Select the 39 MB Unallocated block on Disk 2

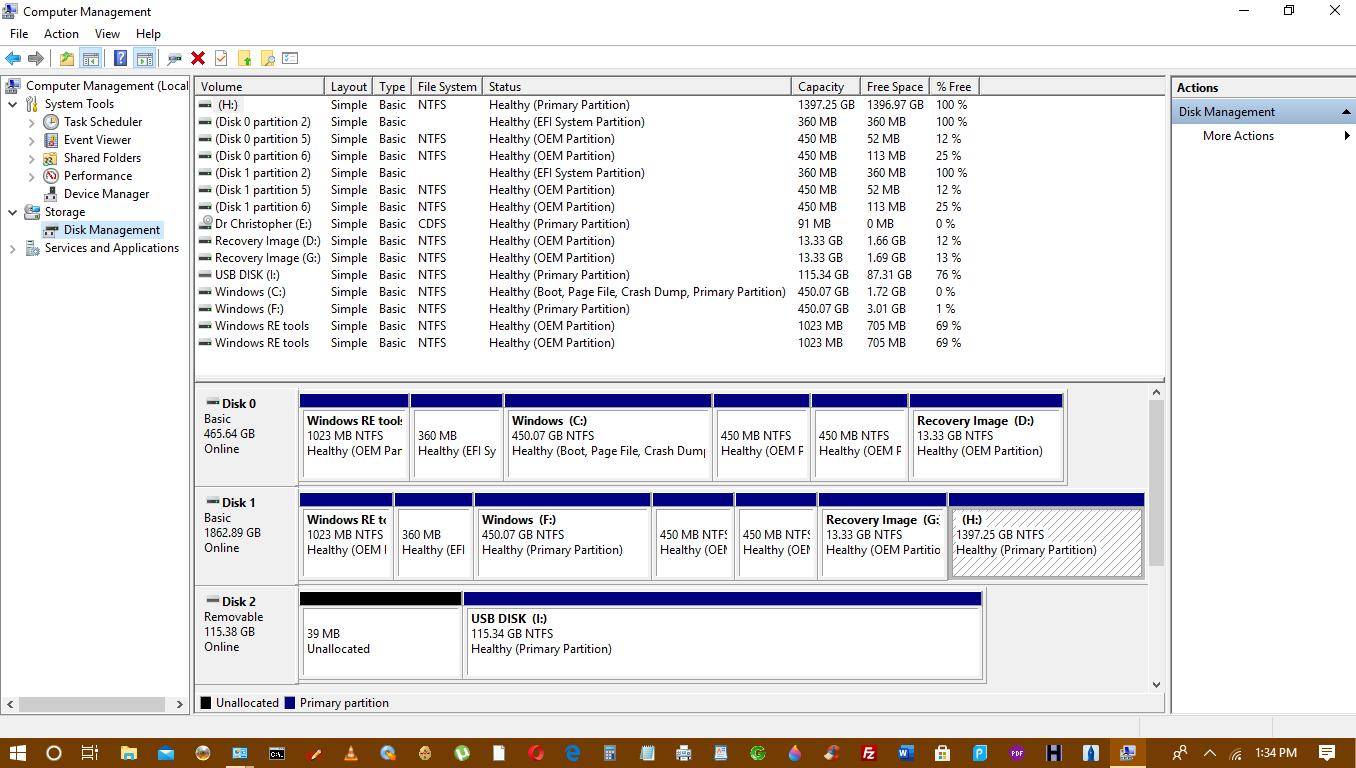380,635
